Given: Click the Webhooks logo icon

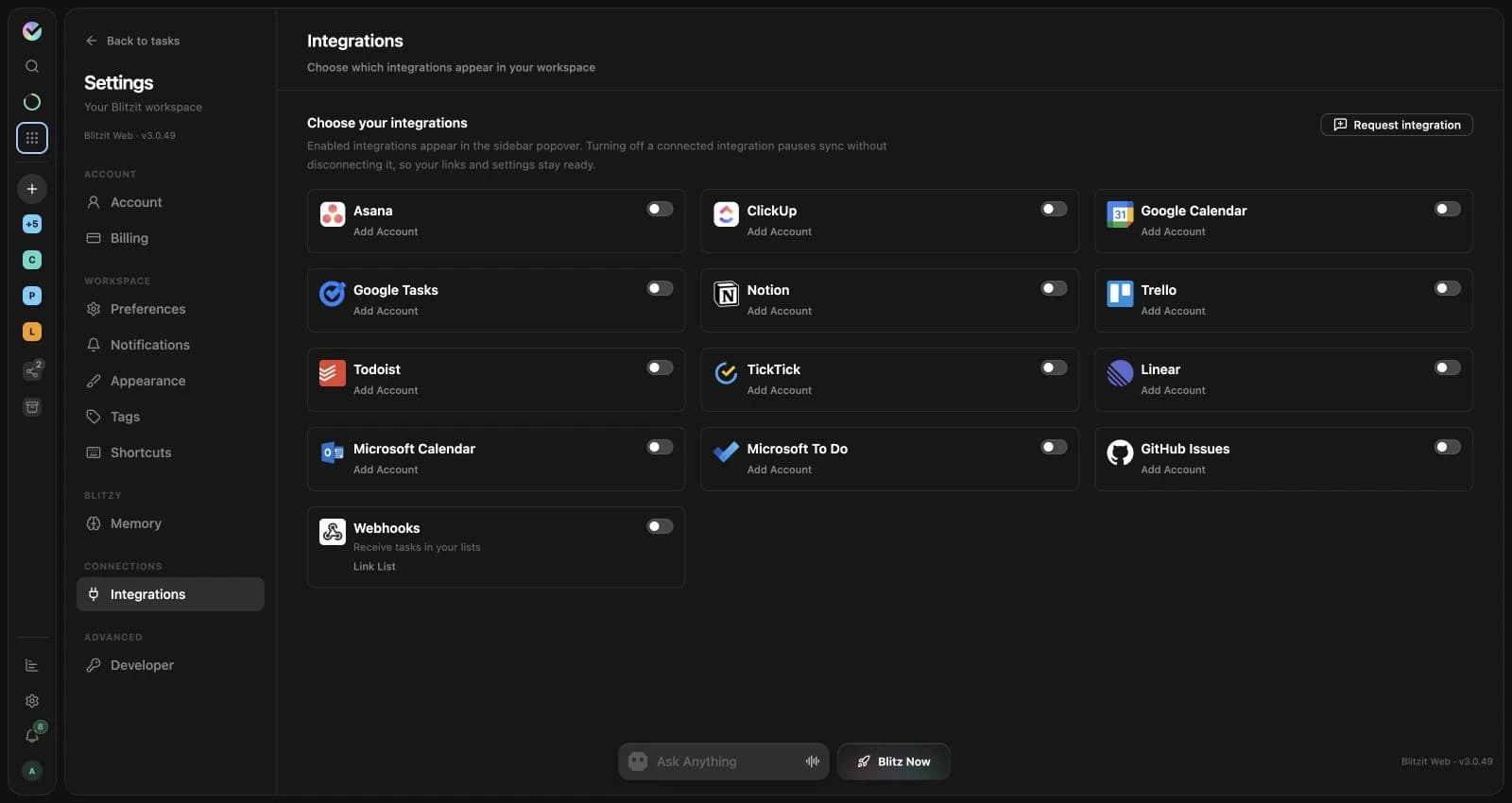Looking at the screenshot, I should click(333, 532).
